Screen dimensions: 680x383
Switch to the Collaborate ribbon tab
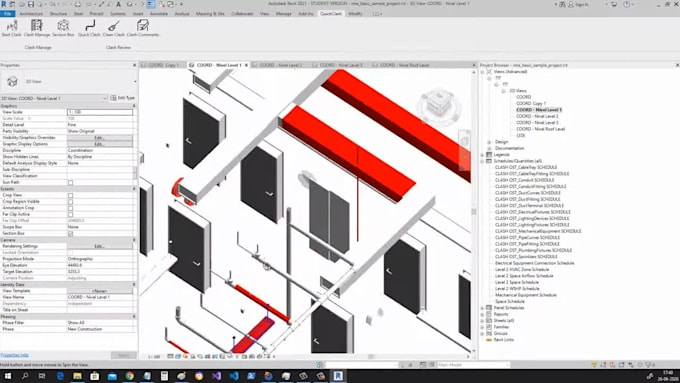(242, 14)
